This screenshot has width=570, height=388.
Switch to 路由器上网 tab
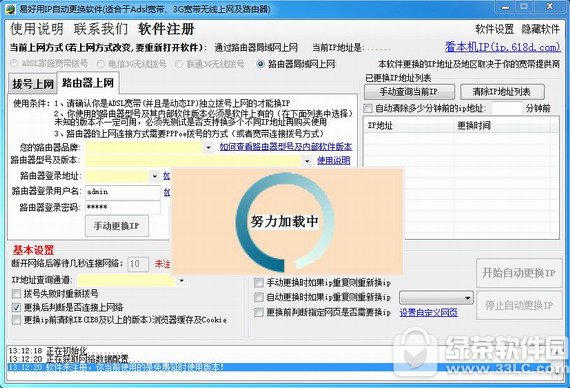pyautogui.click(x=88, y=83)
